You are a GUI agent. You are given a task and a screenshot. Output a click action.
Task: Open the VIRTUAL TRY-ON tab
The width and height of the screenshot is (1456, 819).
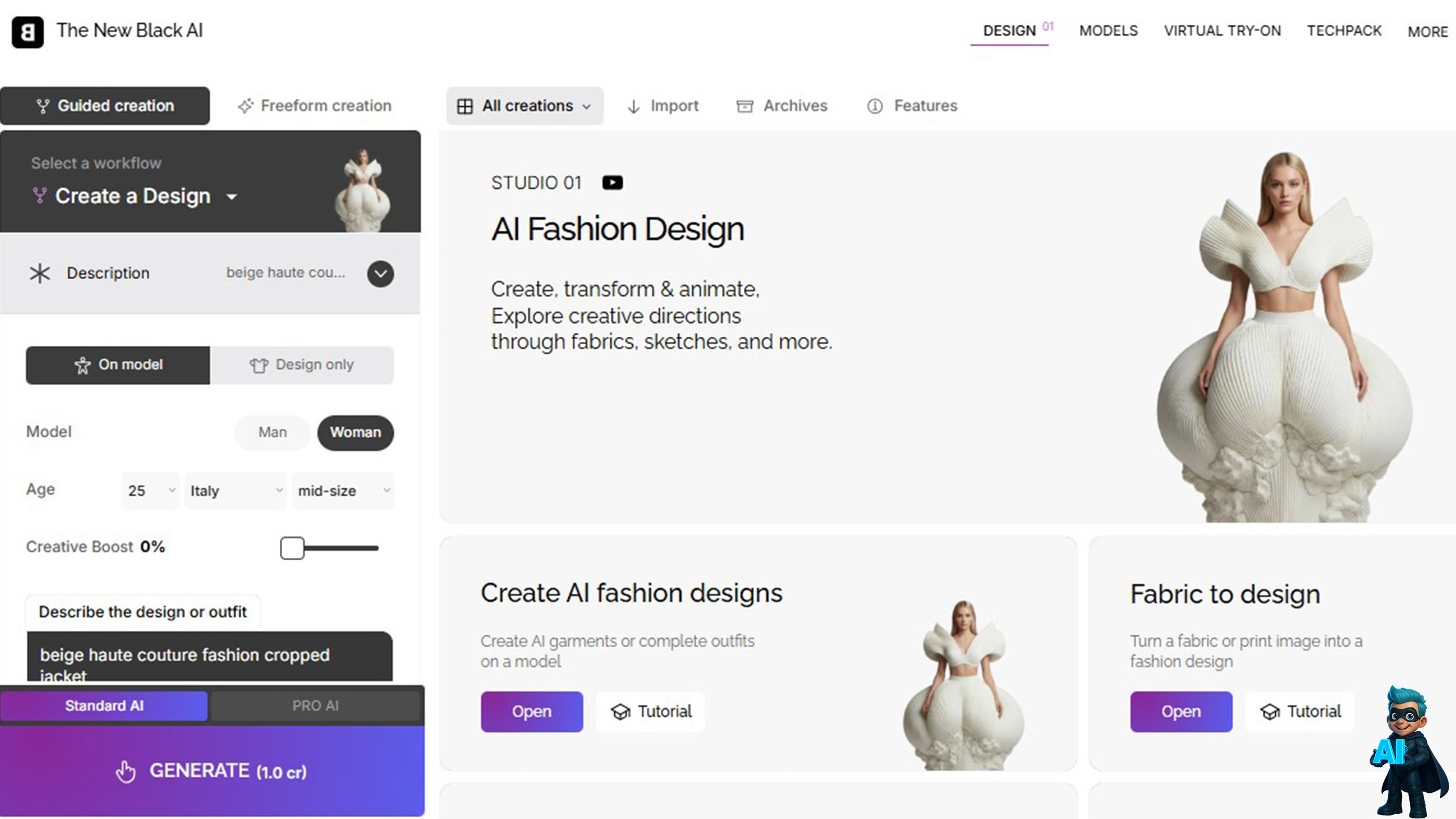(1222, 31)
